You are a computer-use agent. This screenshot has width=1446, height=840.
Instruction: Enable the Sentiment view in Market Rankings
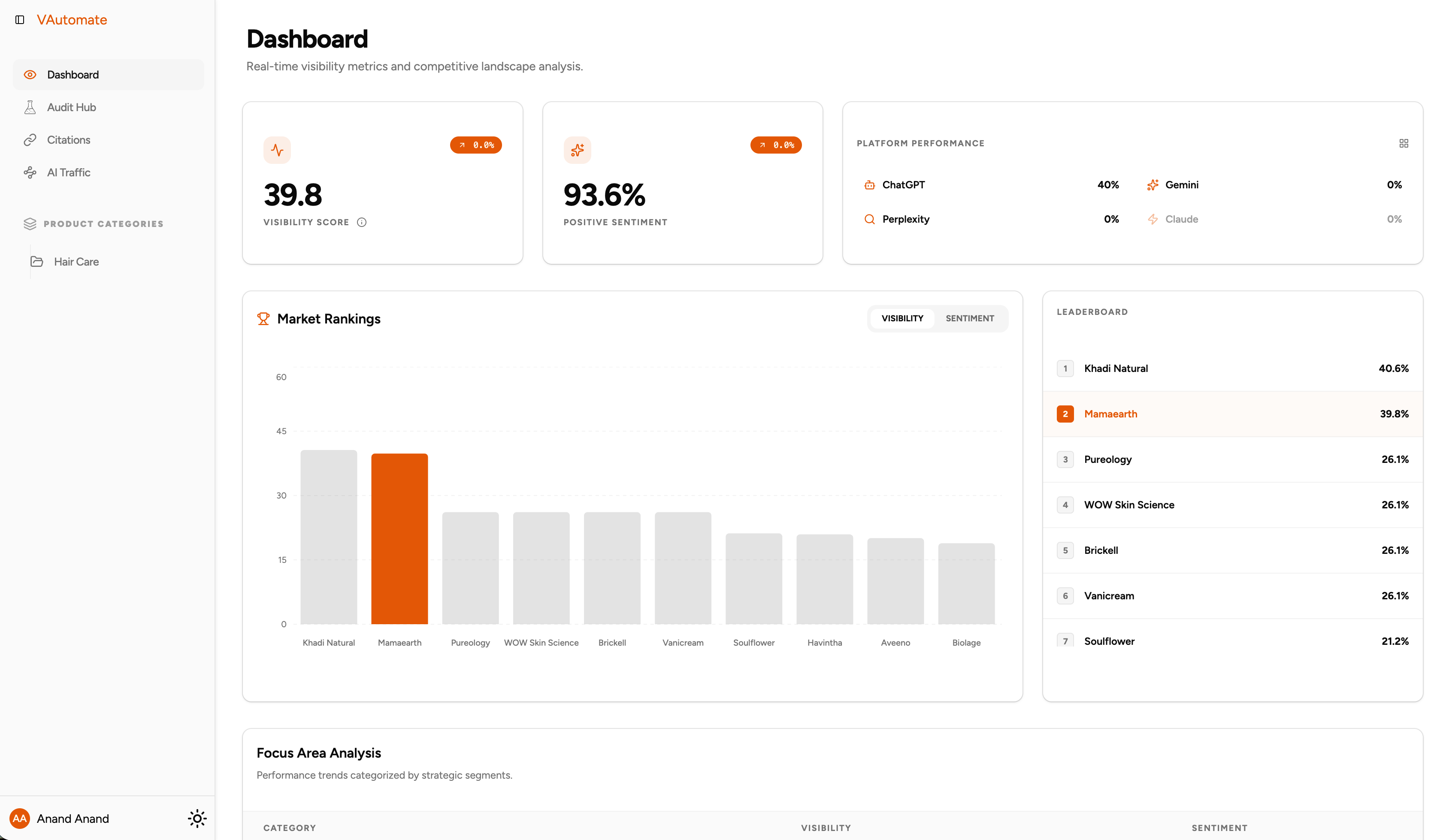pos(969,318)
